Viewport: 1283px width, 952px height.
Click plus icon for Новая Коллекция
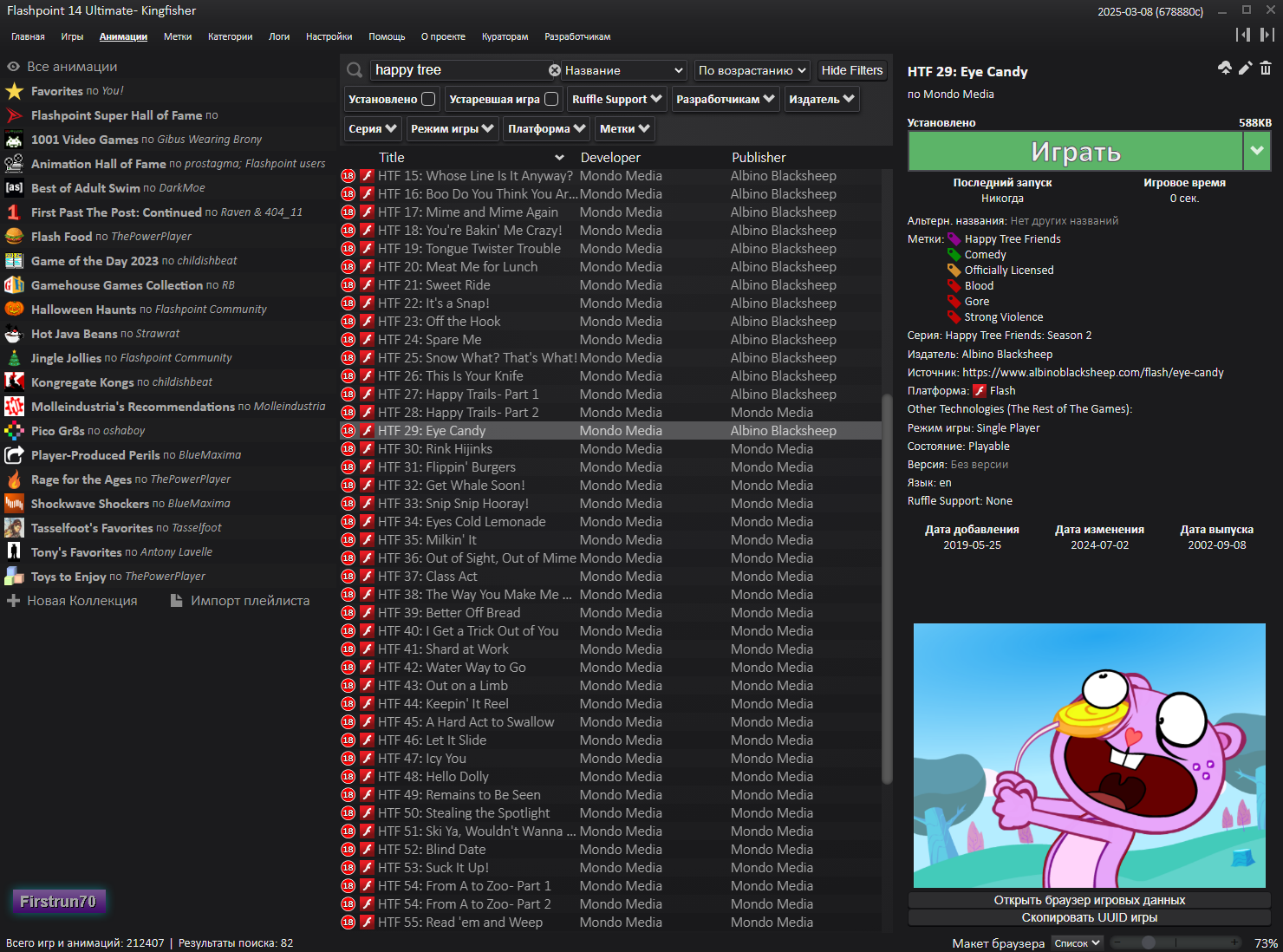point(13,601)
